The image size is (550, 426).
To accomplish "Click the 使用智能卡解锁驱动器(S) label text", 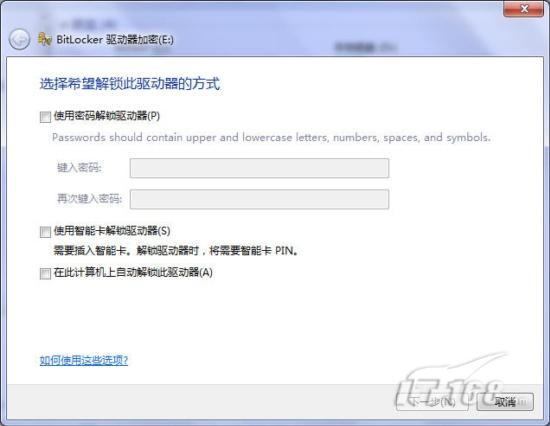I will point(112,231).
